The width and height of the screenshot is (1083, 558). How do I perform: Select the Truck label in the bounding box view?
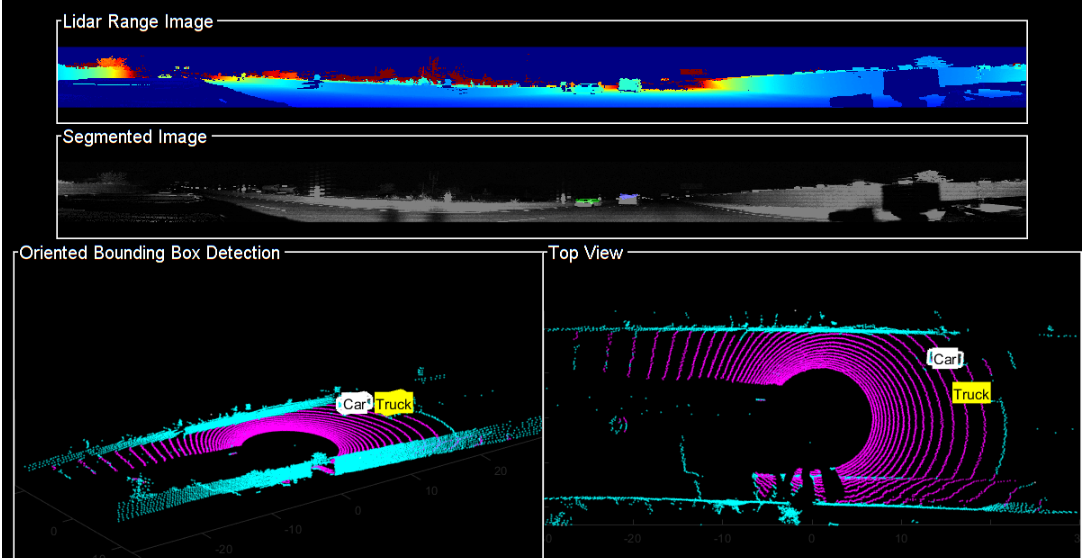tap(394, 405)
